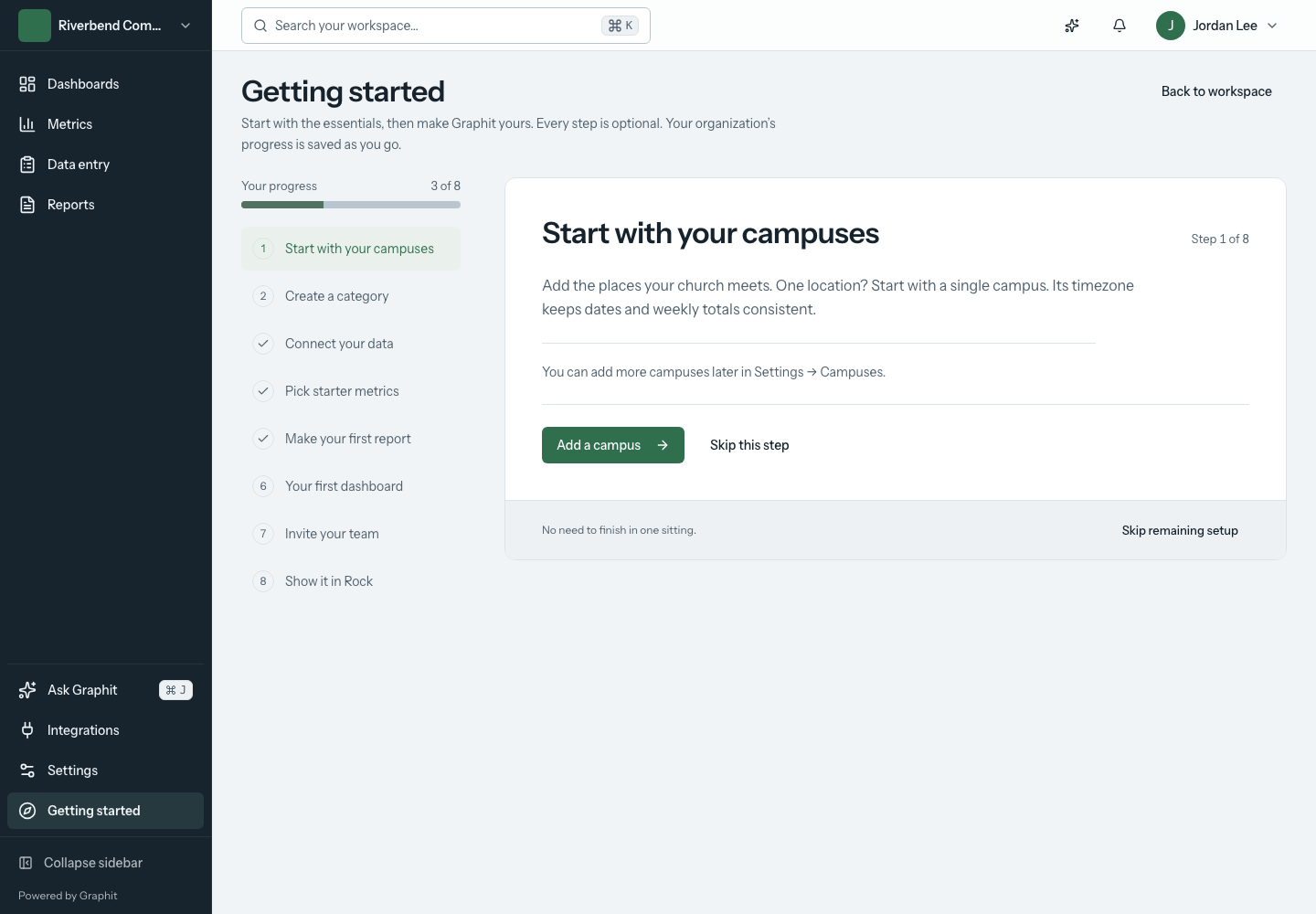This screenshot has height=914, width=1316.
Task: Expand the Riverbend workspace switcher chevron
Action: point(186,26)
